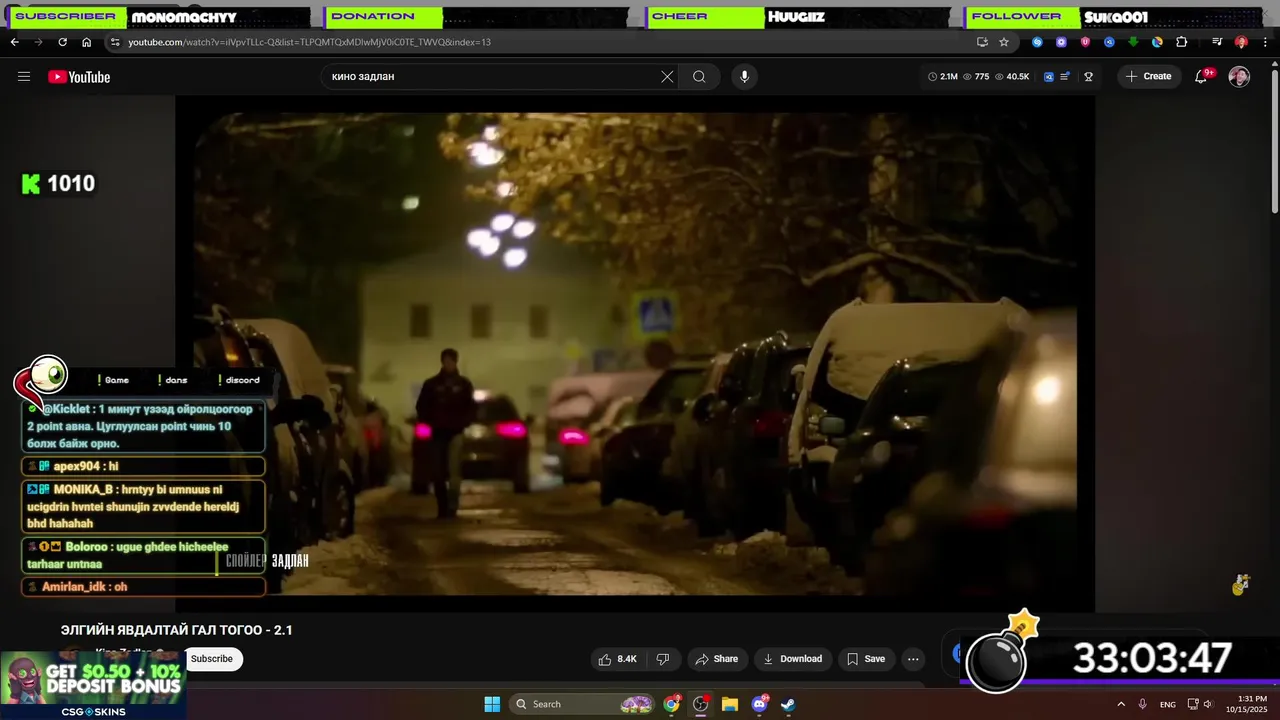Image resolution: width=1280 pixels, height=720 pixels.
Task: Share the video
Action: point(716,658)
